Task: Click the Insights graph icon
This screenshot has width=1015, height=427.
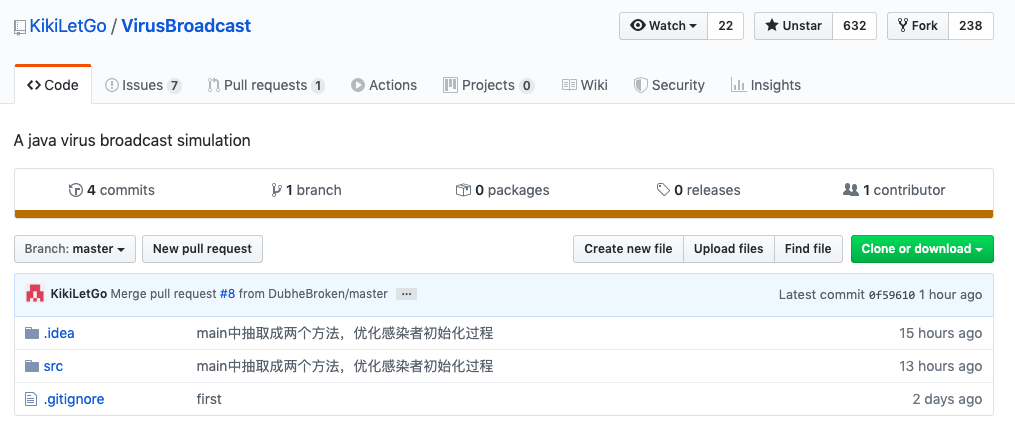Action: [x=738, y=85]
